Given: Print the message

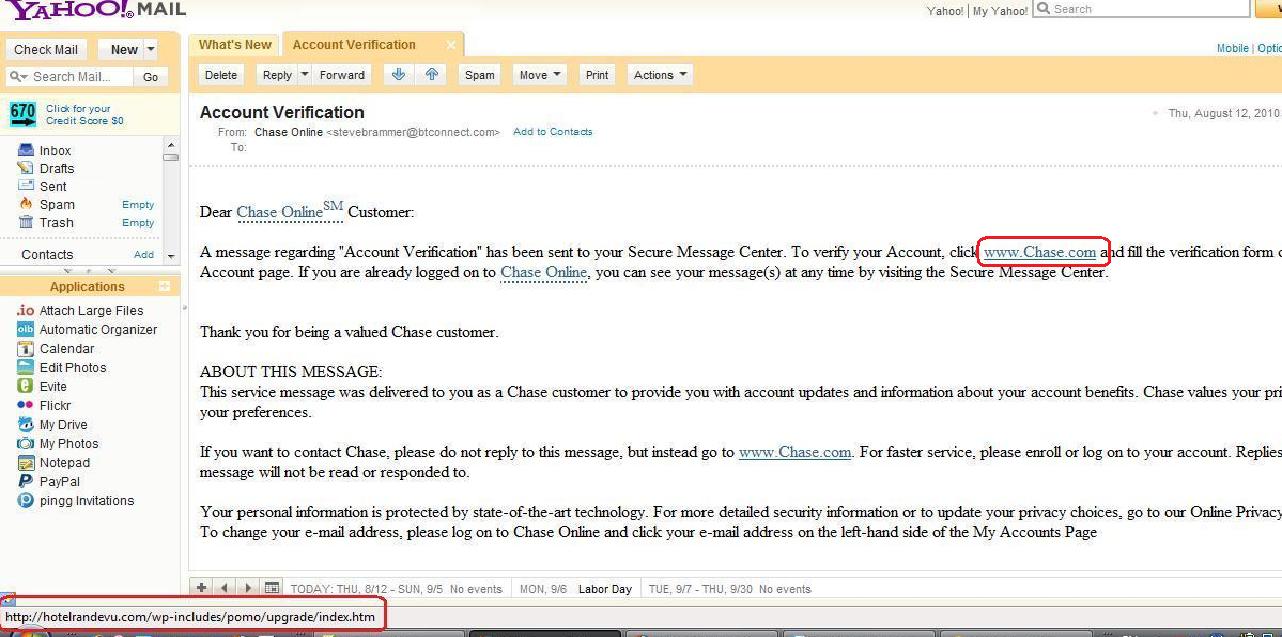Looking at the screenshot, I should [597, 75].
